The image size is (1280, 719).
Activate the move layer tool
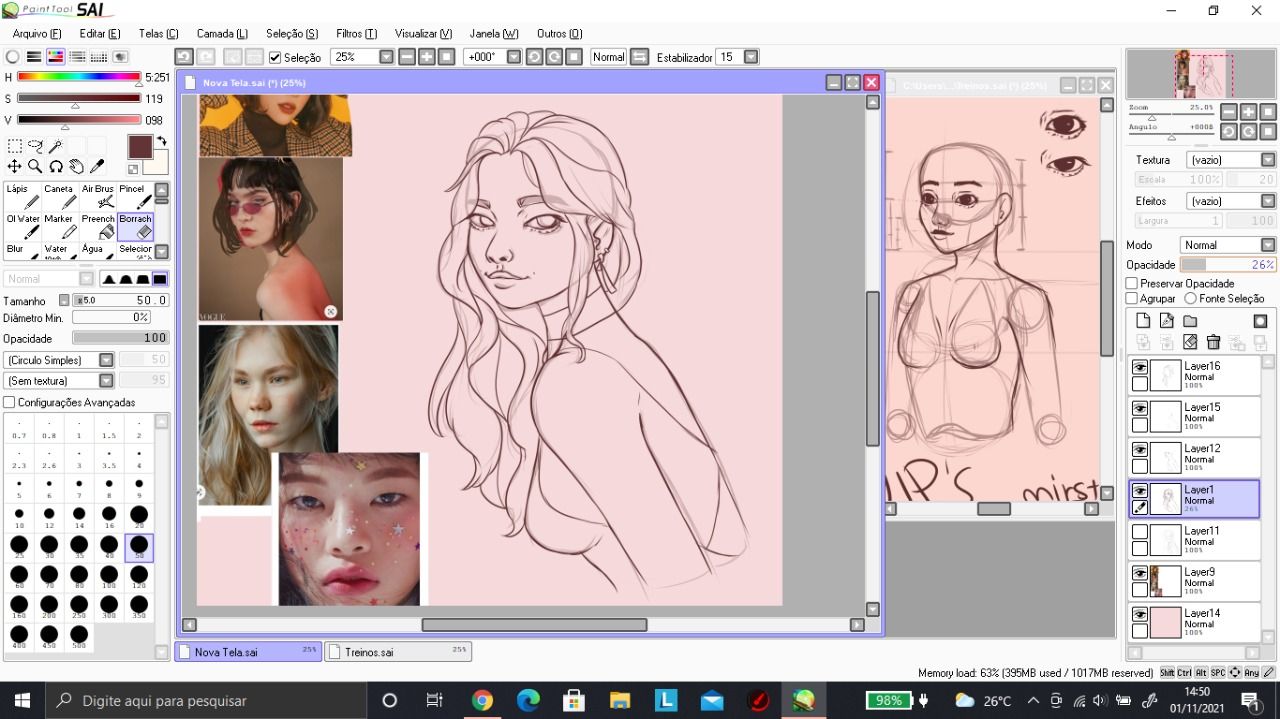coord(14,166)
